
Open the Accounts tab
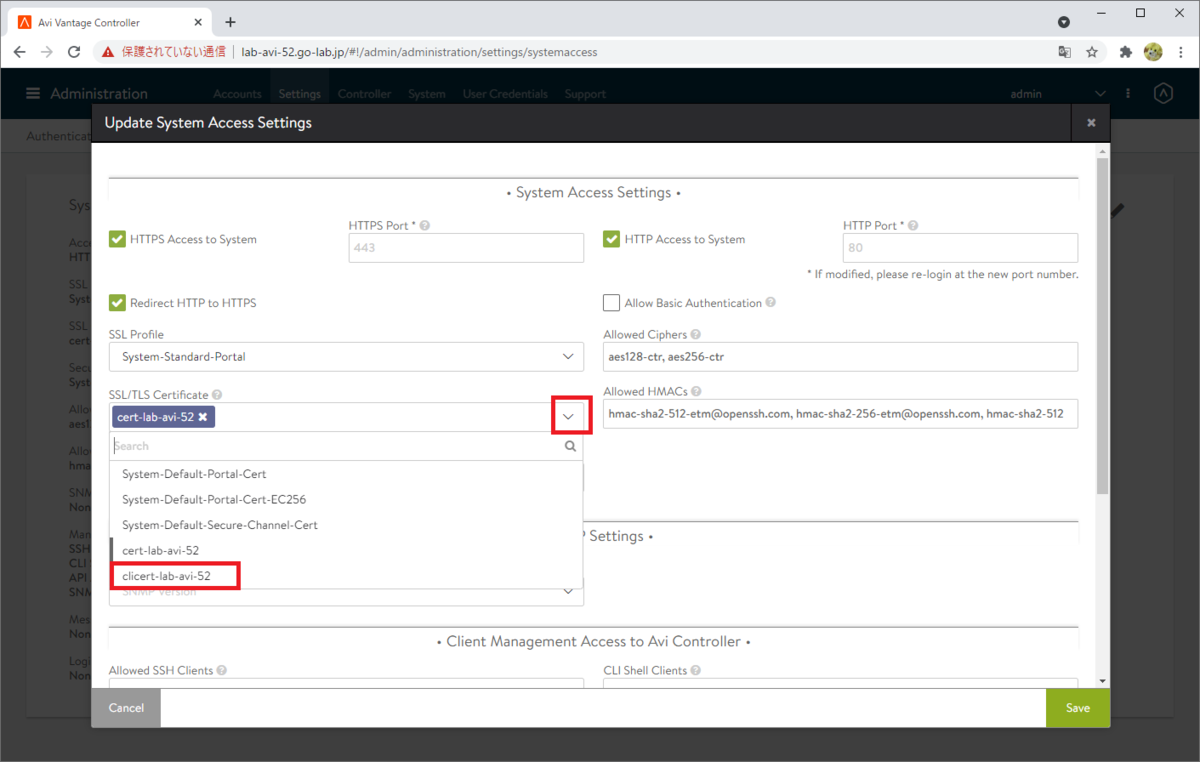tap(237, 94)
